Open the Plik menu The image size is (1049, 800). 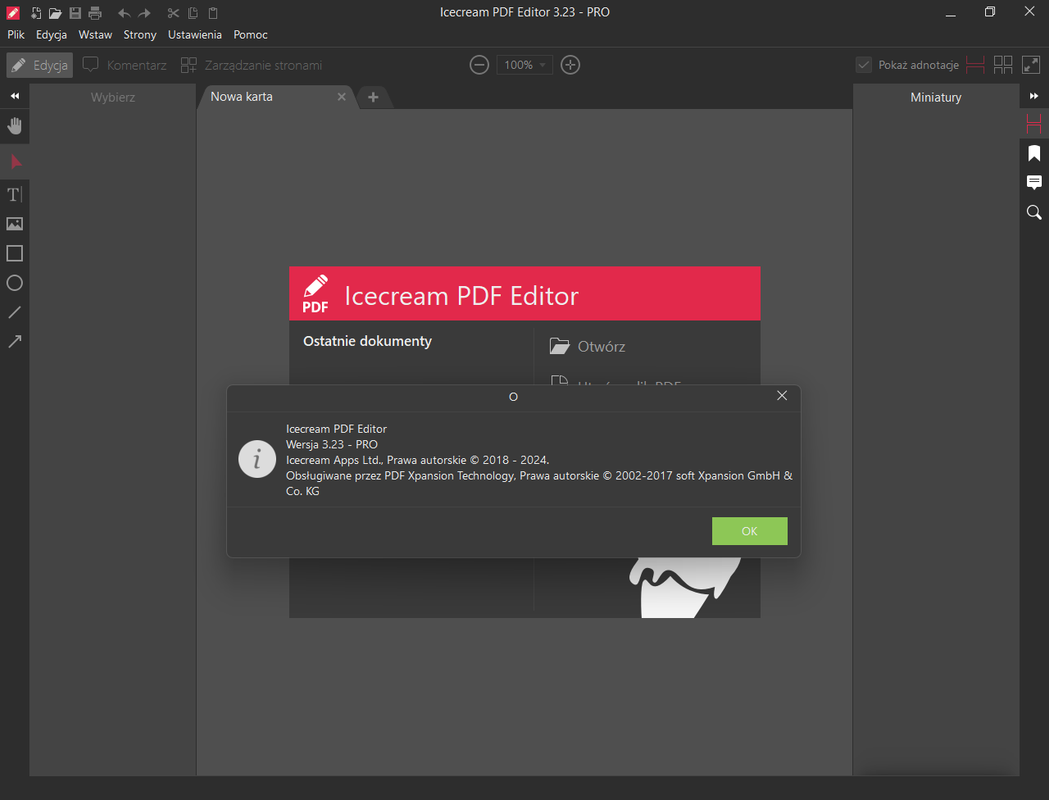coord(16,35)
